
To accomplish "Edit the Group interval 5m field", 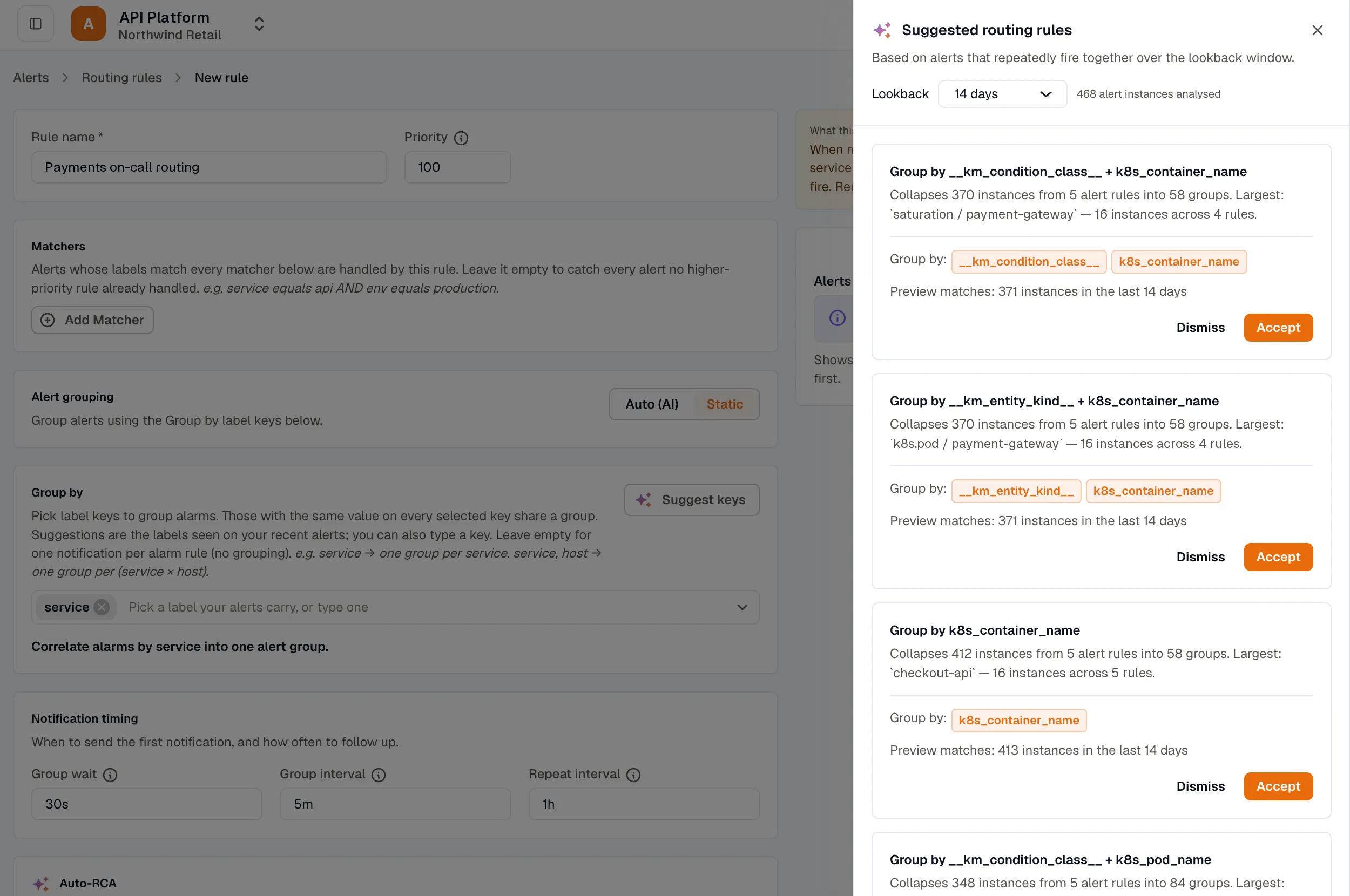I will (395, 804).
